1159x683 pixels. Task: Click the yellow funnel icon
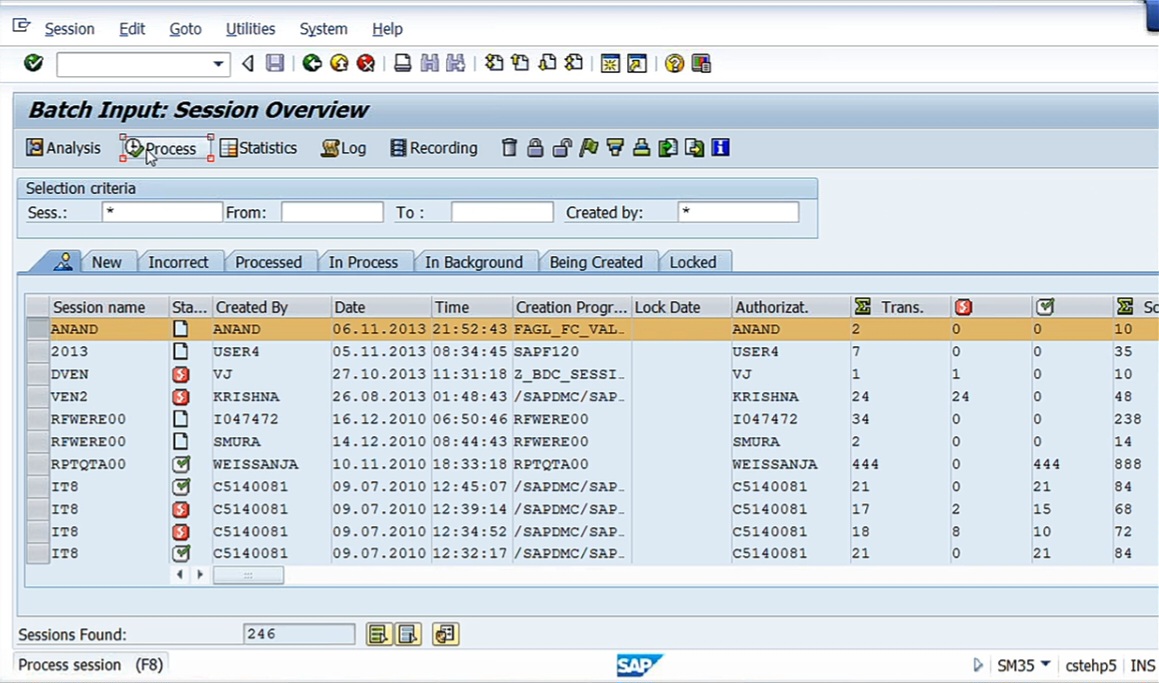(x=615, y=148)
